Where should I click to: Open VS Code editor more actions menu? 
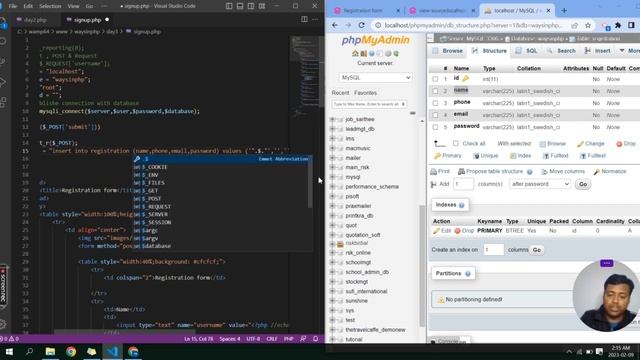click(x=315, y=19)
